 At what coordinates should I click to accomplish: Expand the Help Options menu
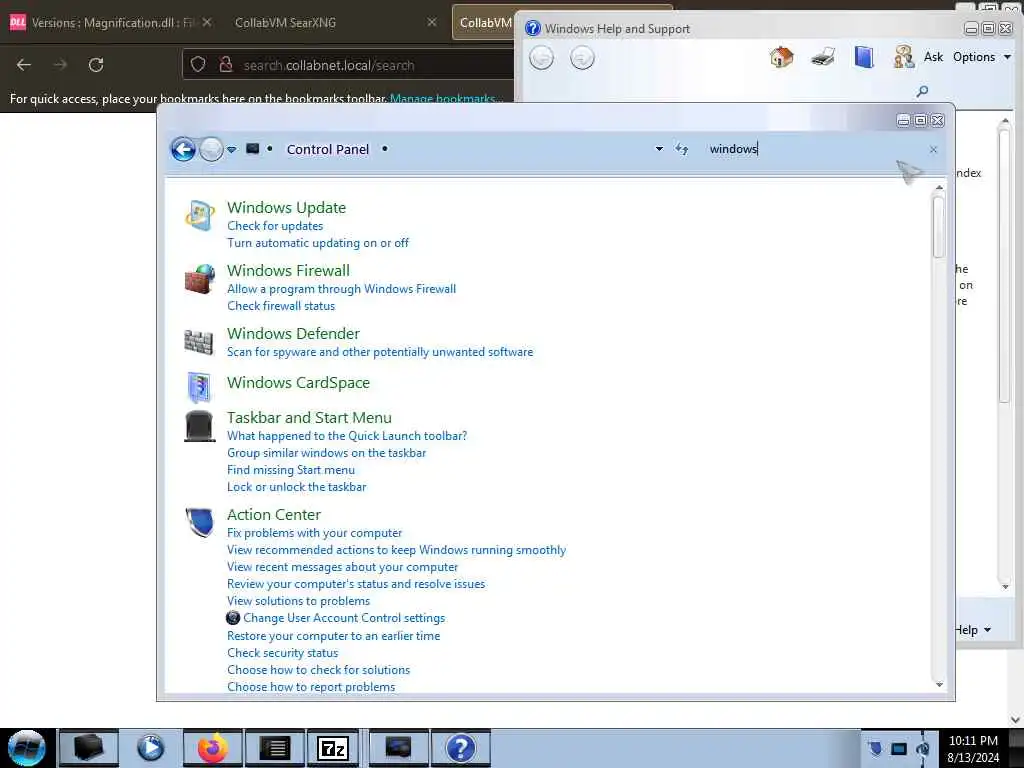[982, 57]
